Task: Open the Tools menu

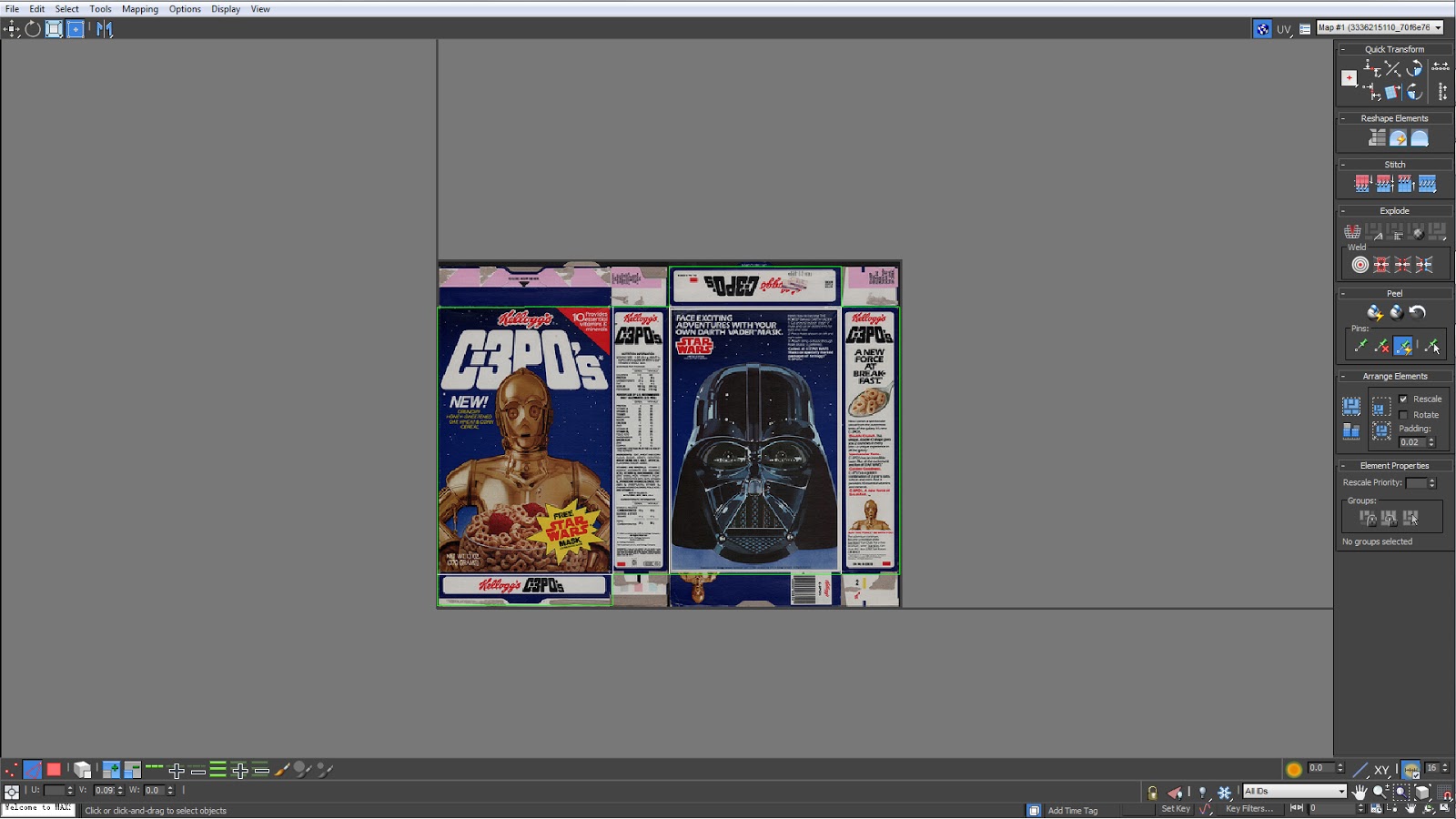Action: (x=101, y=9)
